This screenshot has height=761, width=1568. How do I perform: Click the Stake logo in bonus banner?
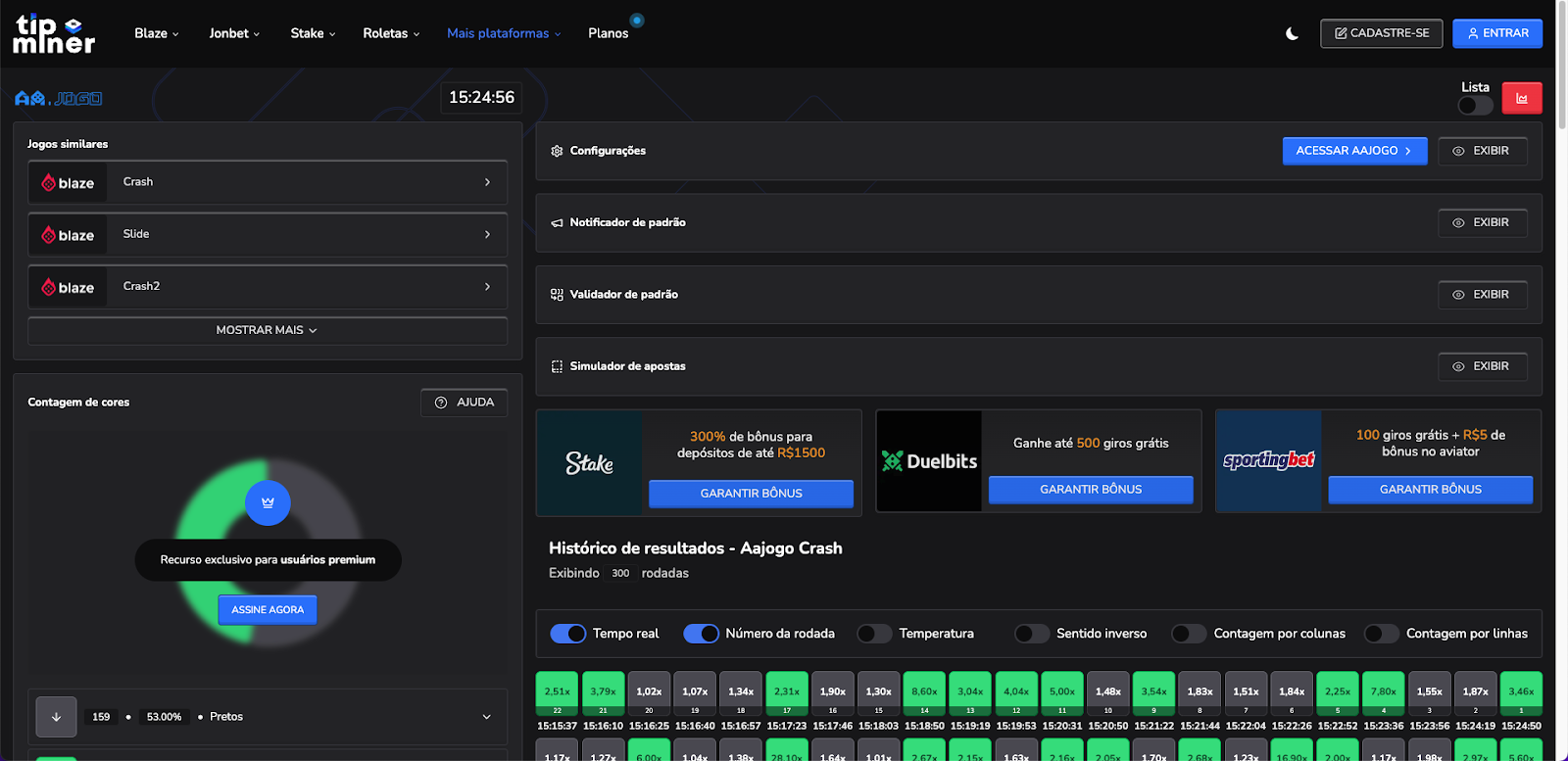589,463
